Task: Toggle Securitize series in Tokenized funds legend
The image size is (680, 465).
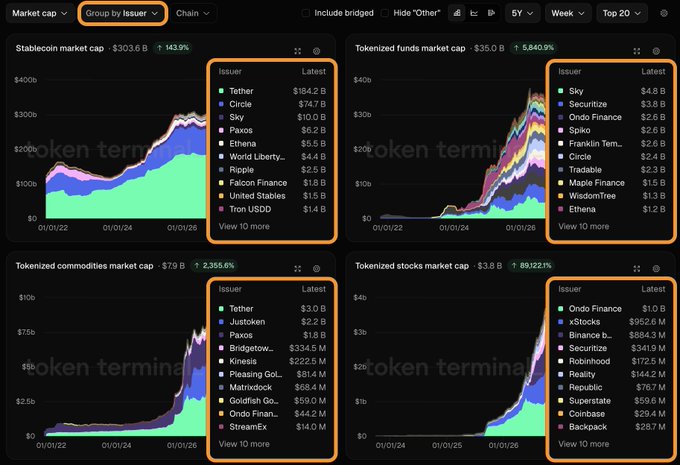Action: (611, 104)
